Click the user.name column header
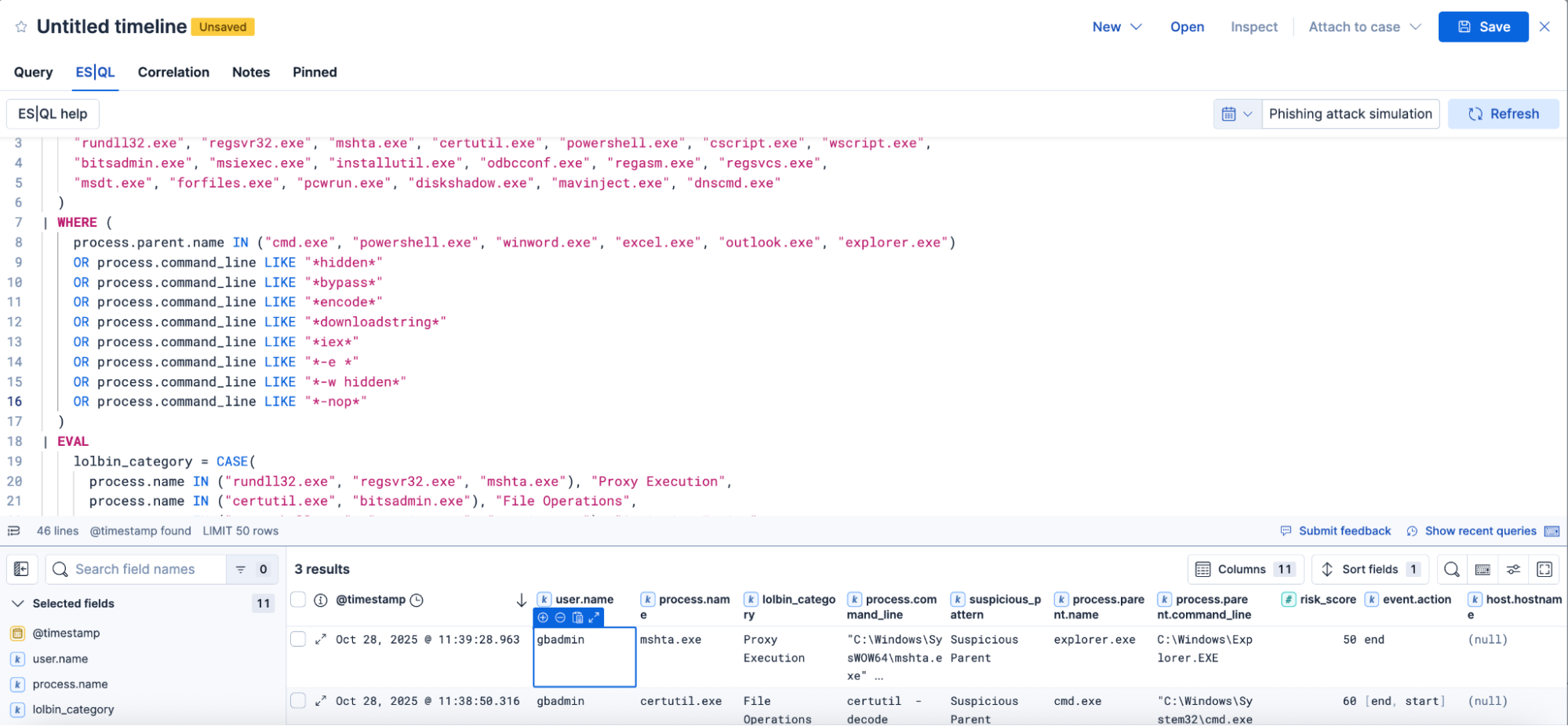Screen dimensions: 1568x726 click(x=584, y=600)
